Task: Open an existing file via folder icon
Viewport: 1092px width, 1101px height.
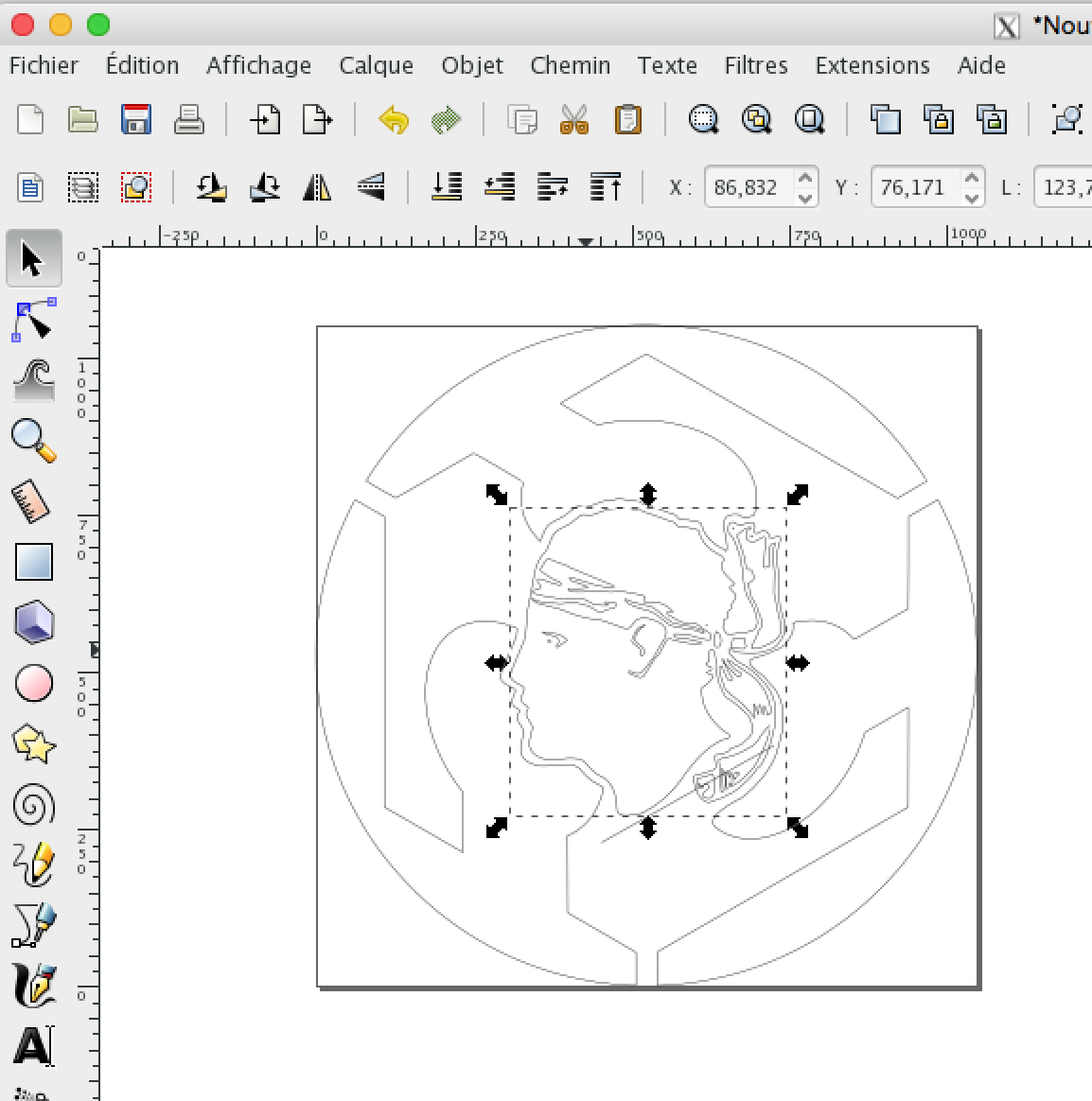Action: 83,119
